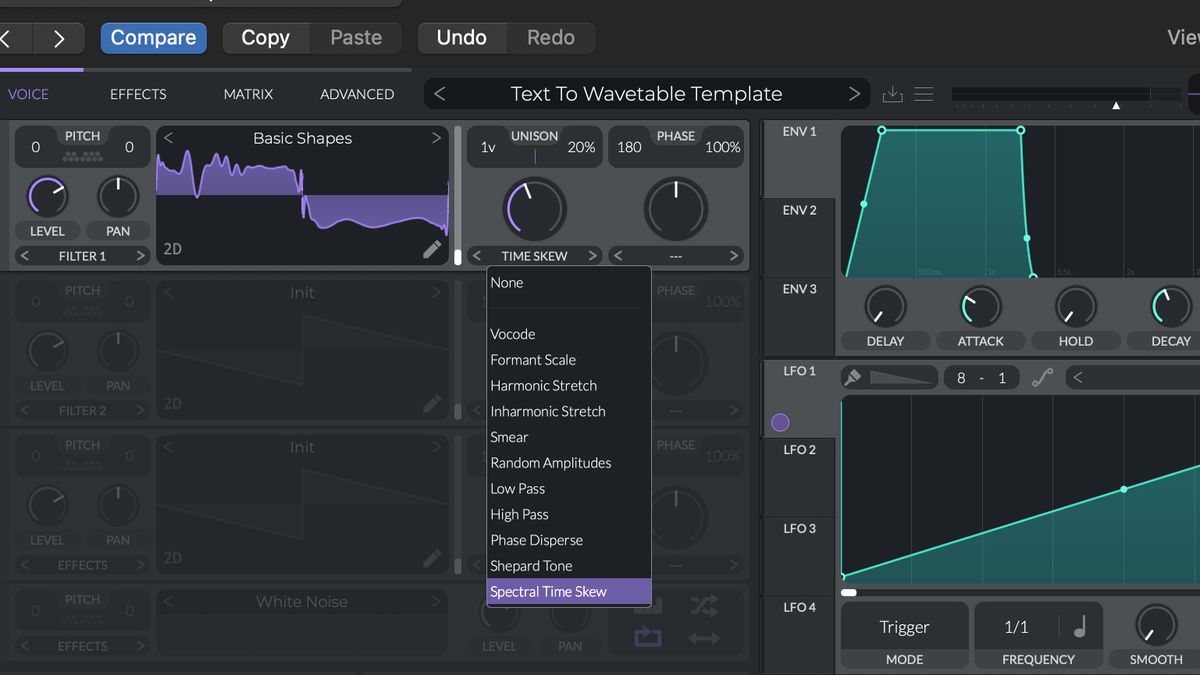This screenshot has height=675, width=1200.
Task: Open the Text To Wavetable Template preset browser
Action: coord(646,94)
